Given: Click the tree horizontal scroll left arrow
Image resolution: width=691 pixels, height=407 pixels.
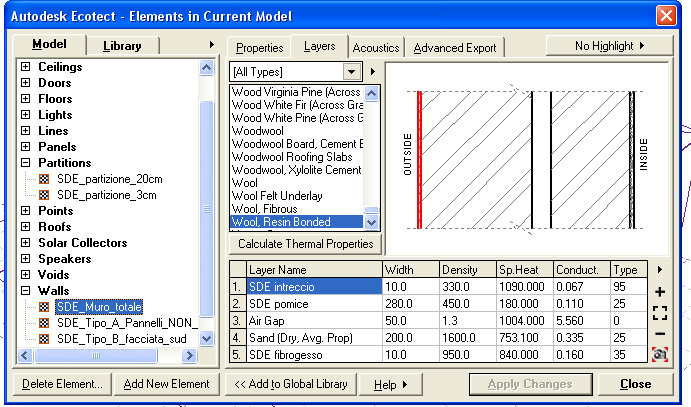Looking at the screenshot, I should coord(25,355).
